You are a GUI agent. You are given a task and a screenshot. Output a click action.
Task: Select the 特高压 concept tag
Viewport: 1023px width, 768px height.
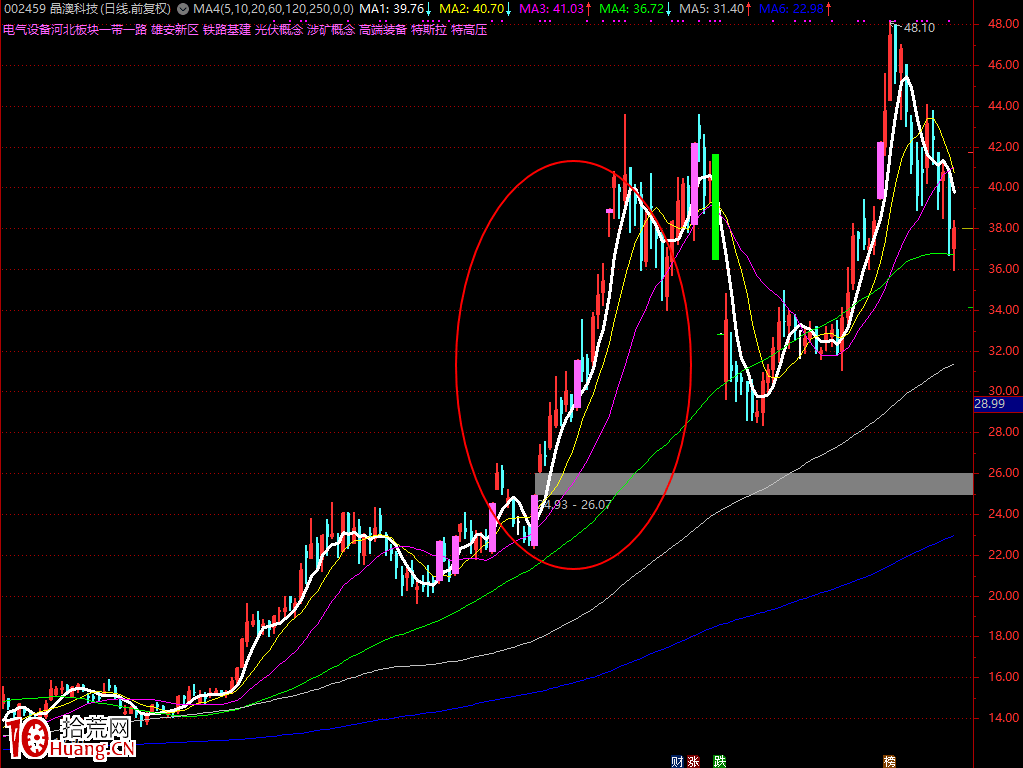pos(468,30)
